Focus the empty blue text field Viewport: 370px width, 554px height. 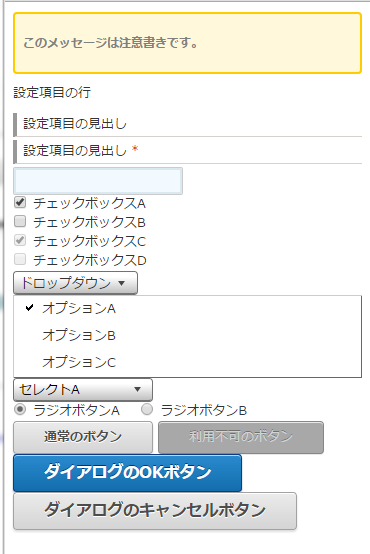(x=98, y=181)
